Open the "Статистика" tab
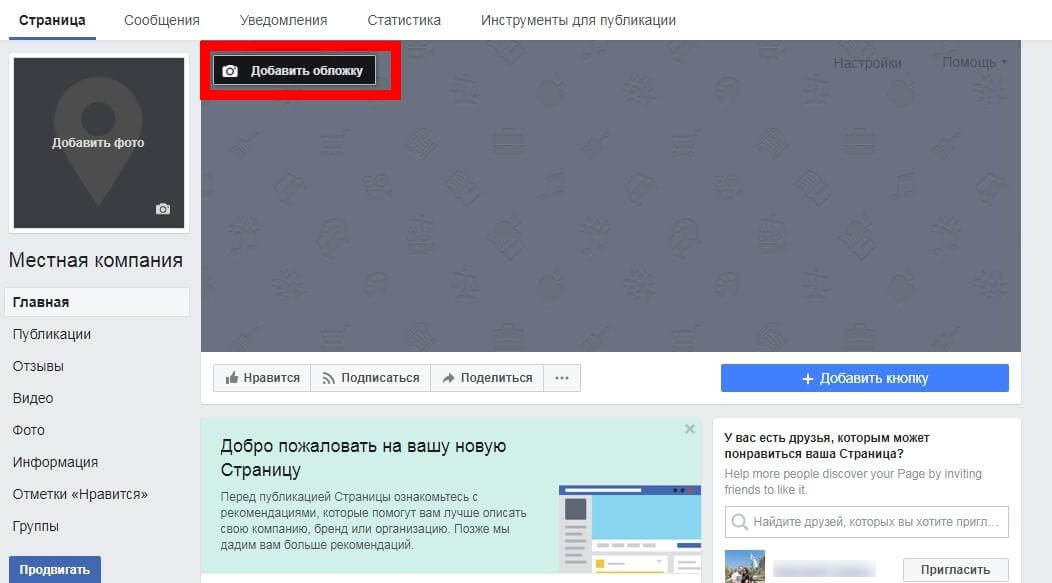 pyautogui.click(x=403, y=18)
